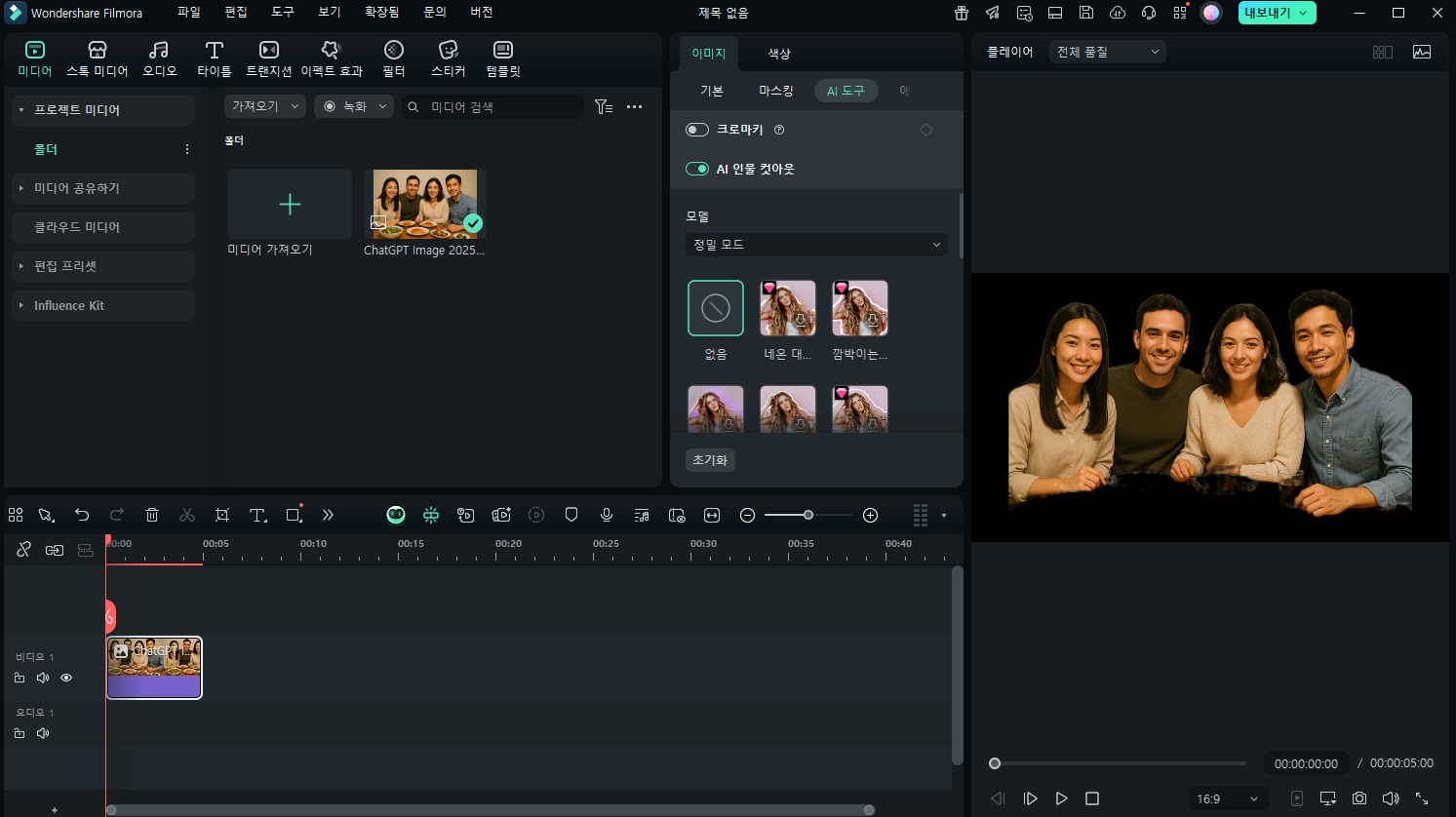Open the 전체 품질 player quality dropdown

click(1108, 52)
